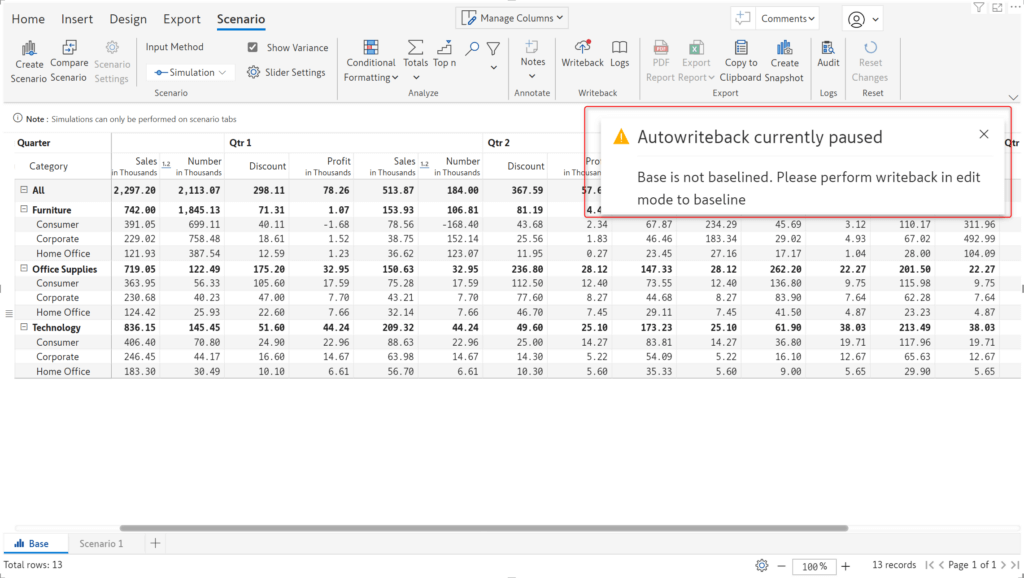
Task: Collapse the Office Supplies category group
Action: 22,268
